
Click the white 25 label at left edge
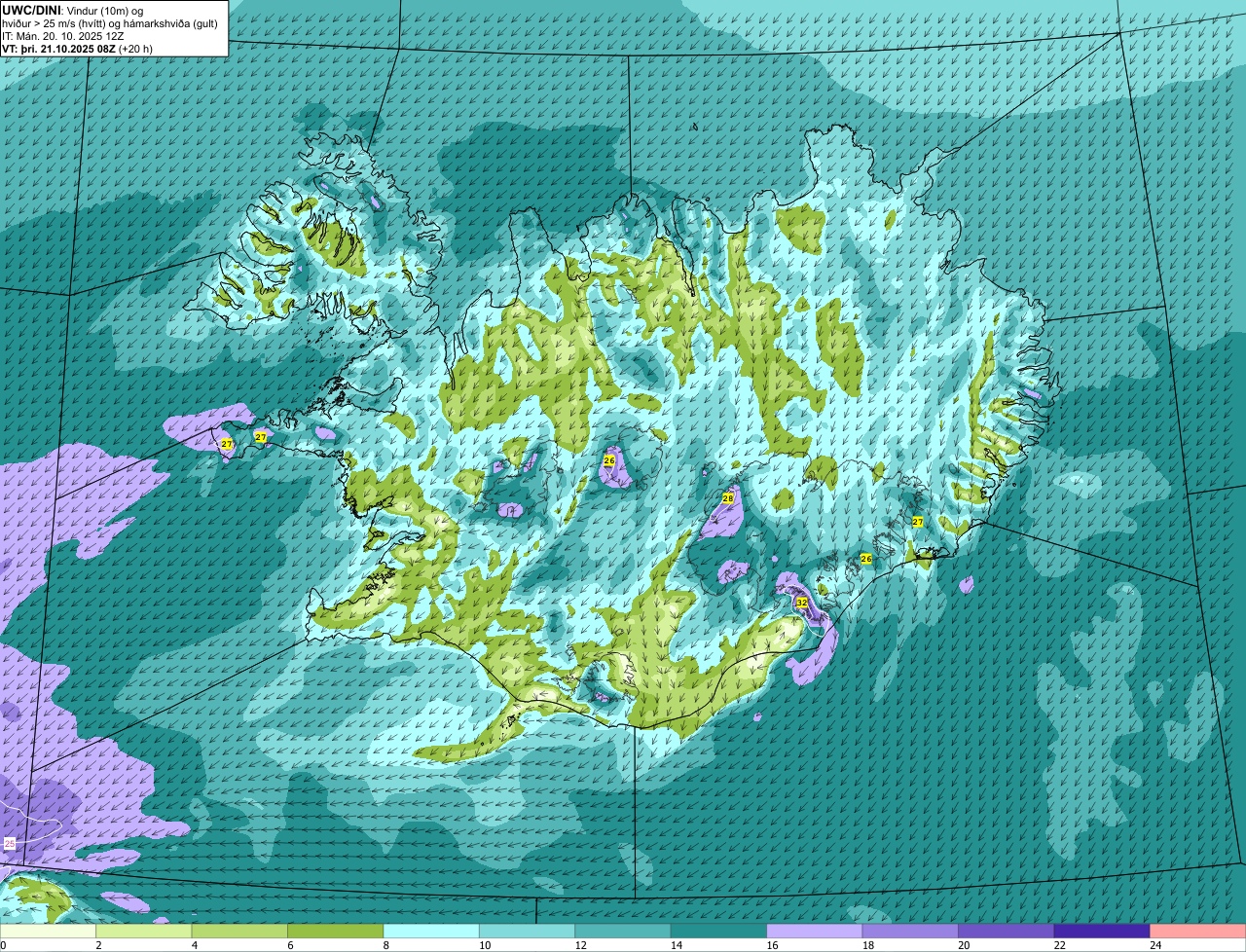point(10,843)
